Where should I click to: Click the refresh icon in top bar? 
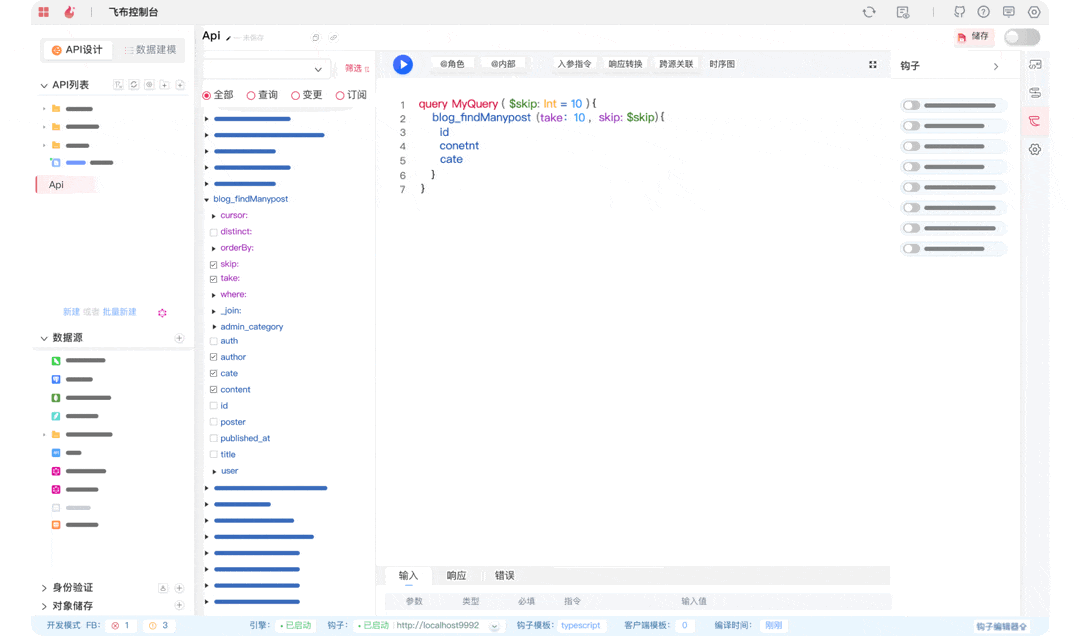869,12
